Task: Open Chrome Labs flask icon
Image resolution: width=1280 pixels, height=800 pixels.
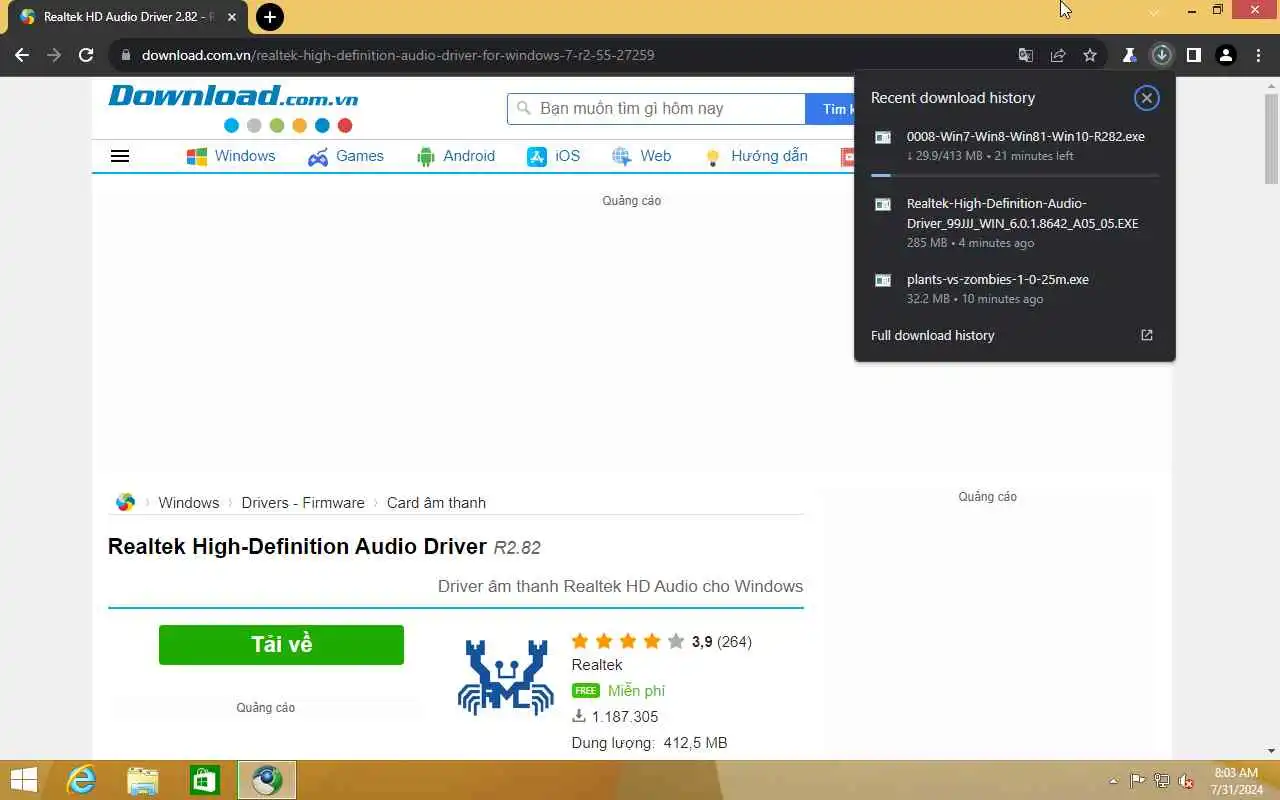Action: click(x=1129, y=55)
